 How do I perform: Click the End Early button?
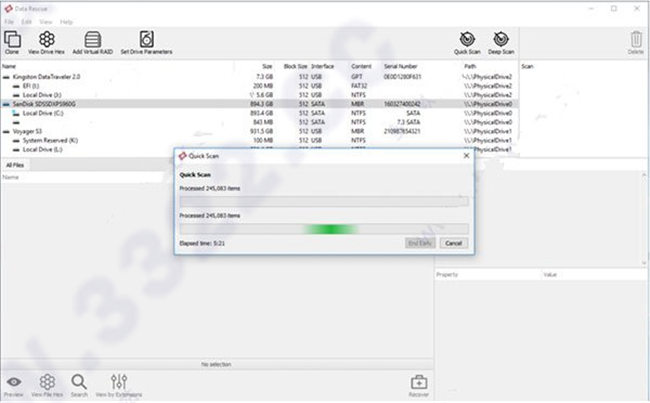(x=420, y=243)
